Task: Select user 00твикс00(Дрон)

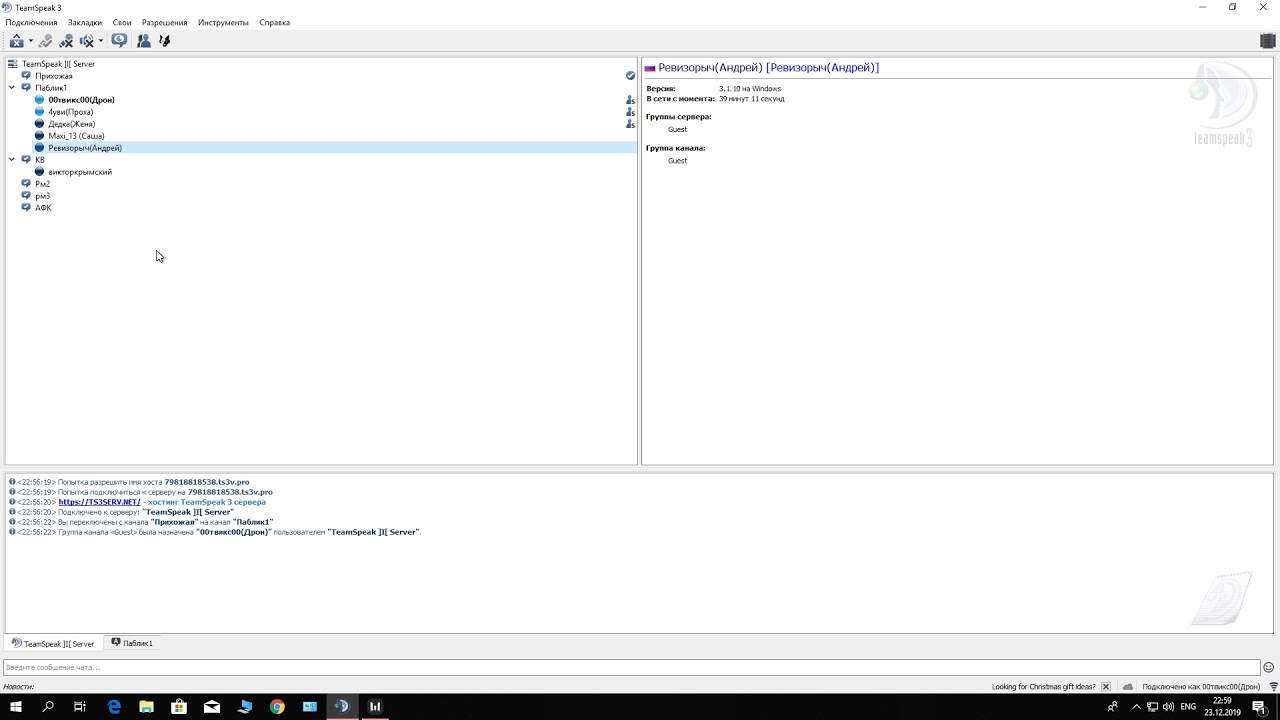Action: click(x=81, y=100)
